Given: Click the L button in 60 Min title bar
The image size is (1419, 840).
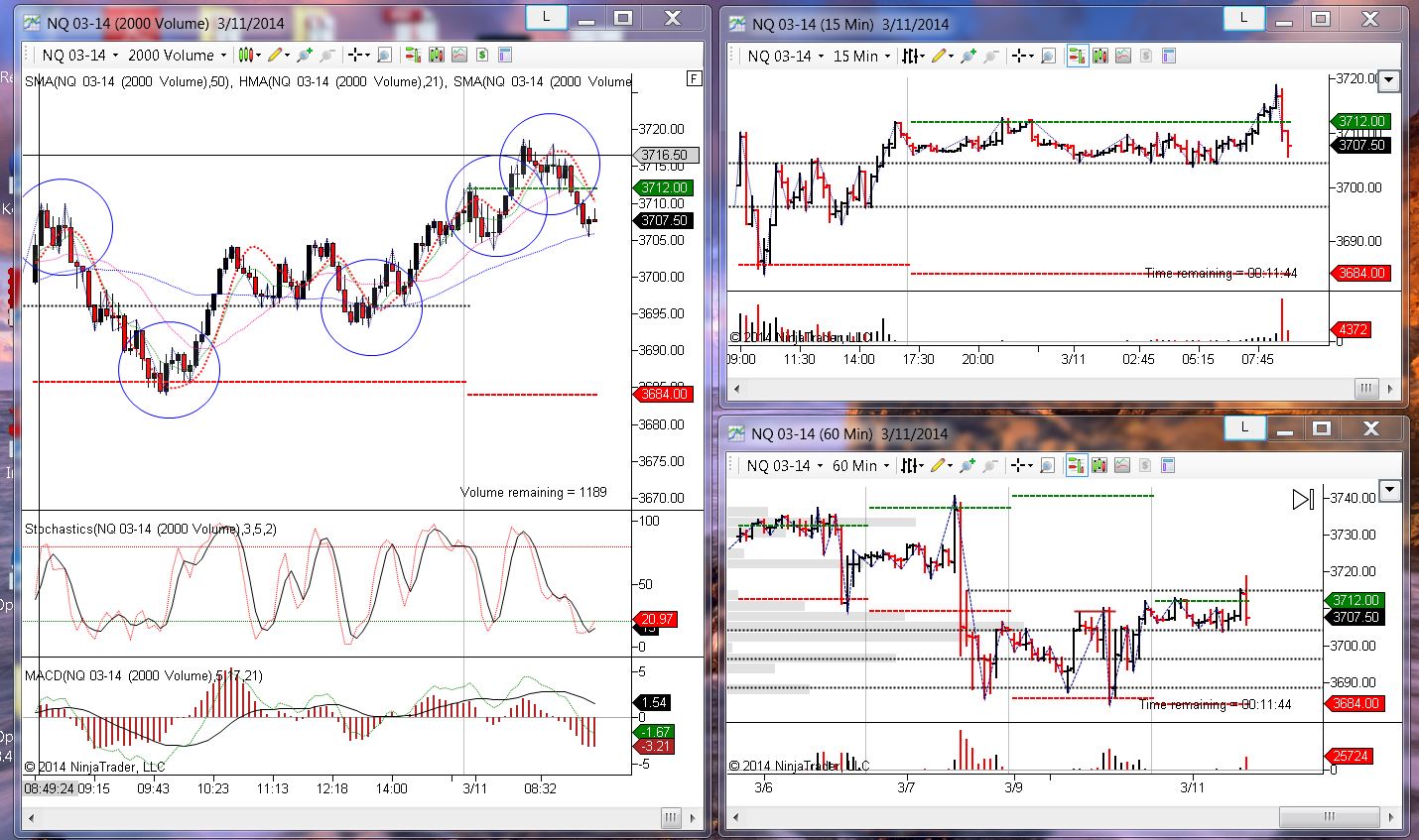Looking at the screenshot, I should 1243,427.
